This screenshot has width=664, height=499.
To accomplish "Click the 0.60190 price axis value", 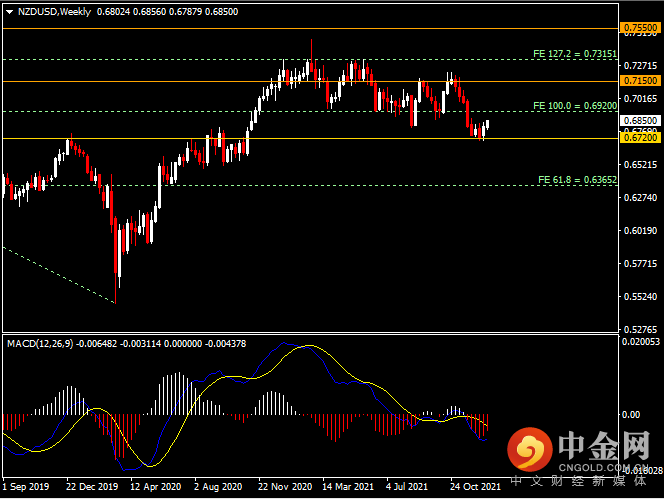I will click(641, 230).
